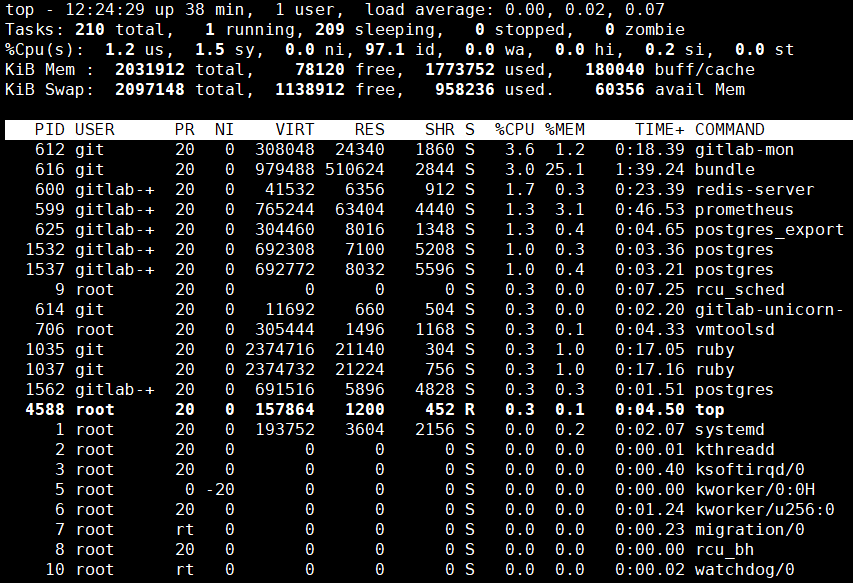Select the gitlab-mon command name

coord(739,150)
